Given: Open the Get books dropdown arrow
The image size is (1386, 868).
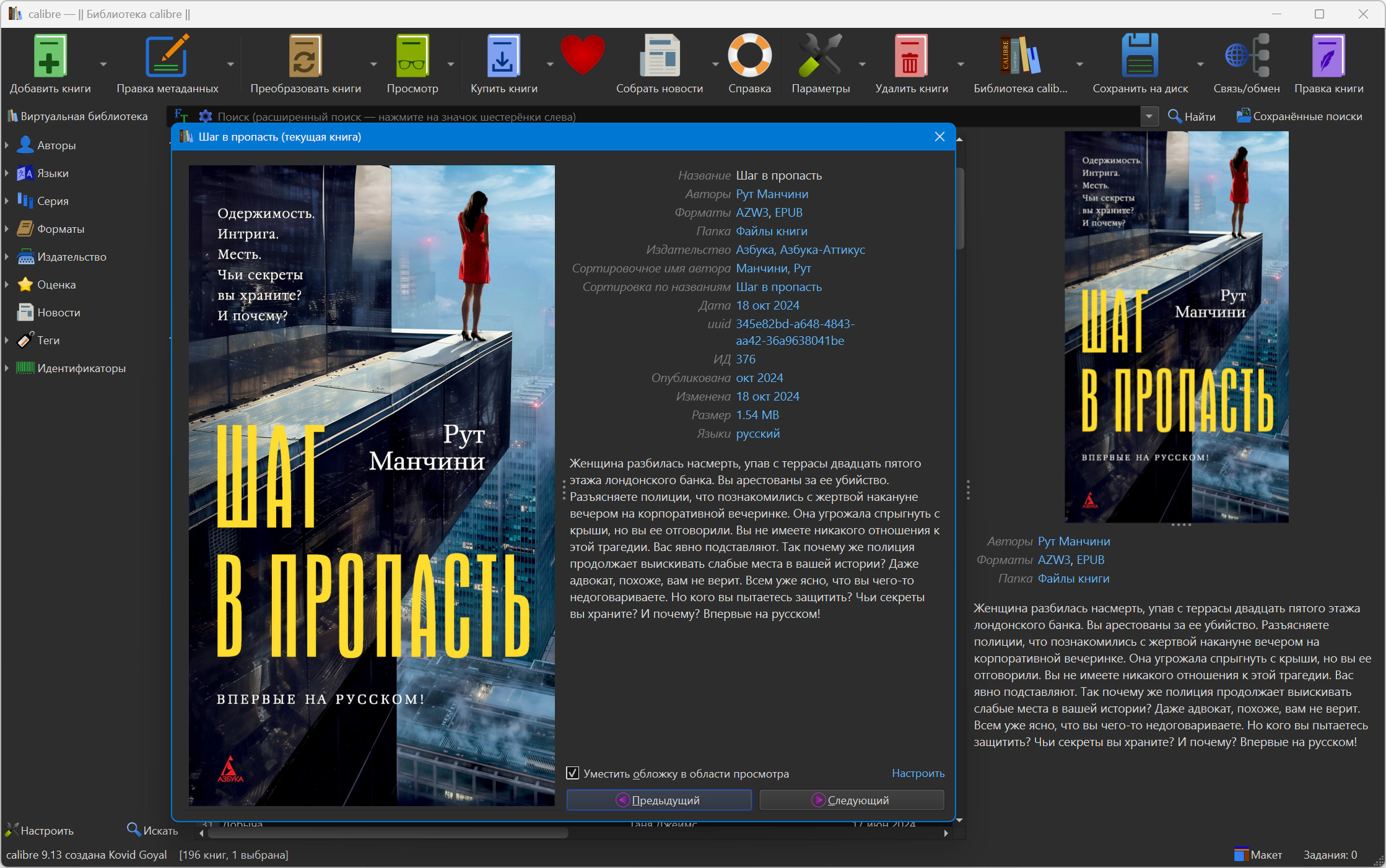Looking at the screenshot, I should coord(550,64).
